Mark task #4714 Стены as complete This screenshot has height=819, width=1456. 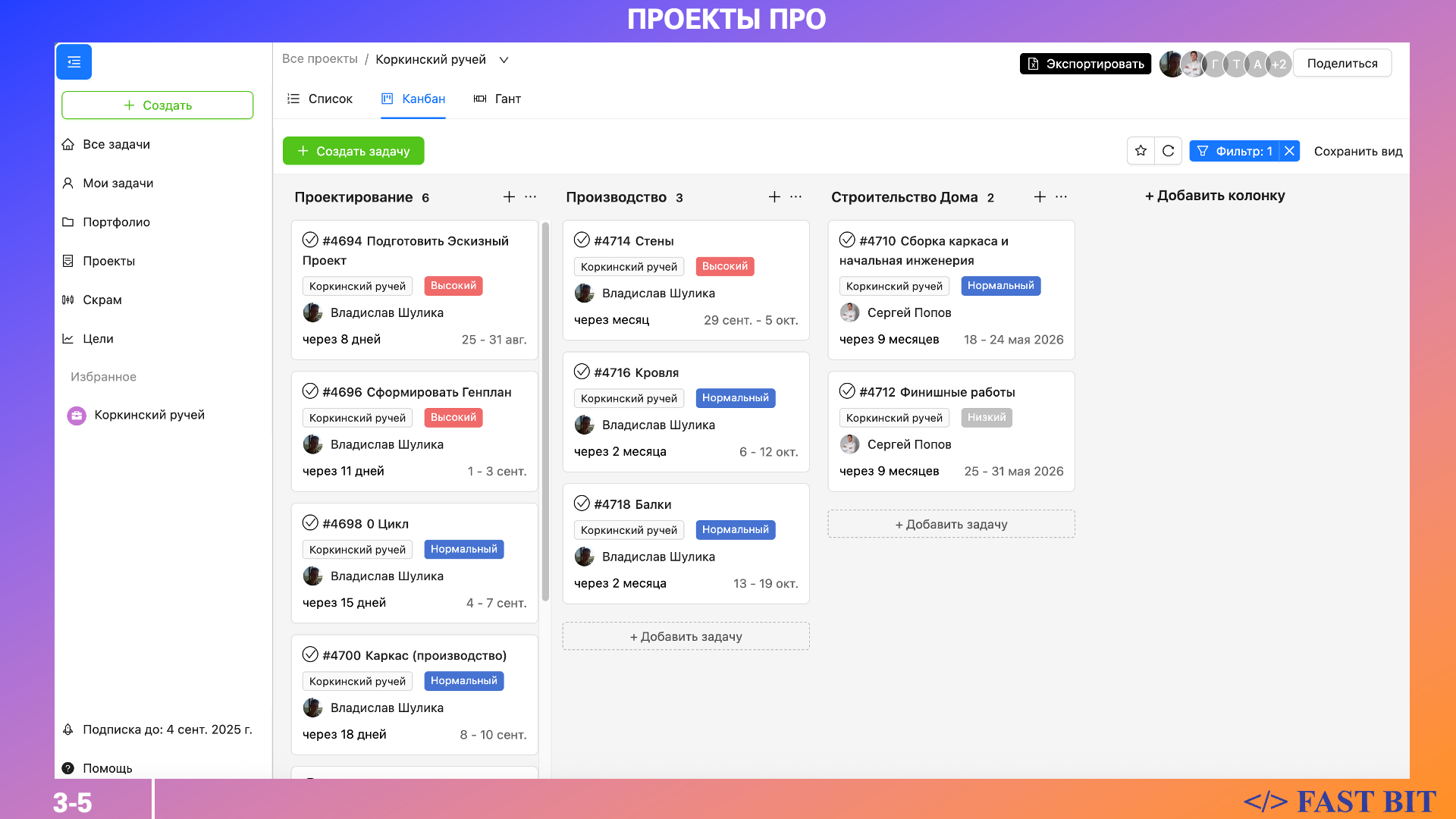[582, 240]
